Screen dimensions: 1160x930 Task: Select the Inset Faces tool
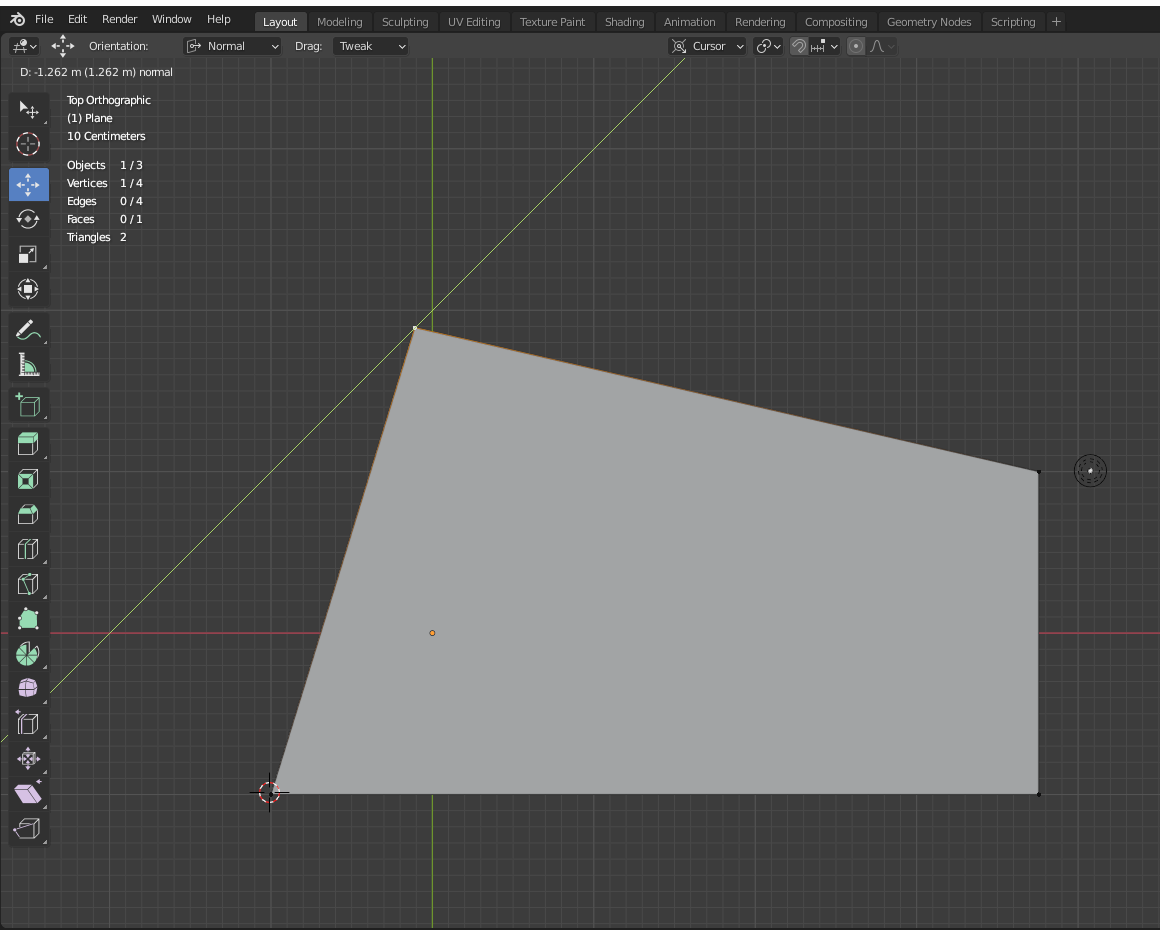[28, 479]
